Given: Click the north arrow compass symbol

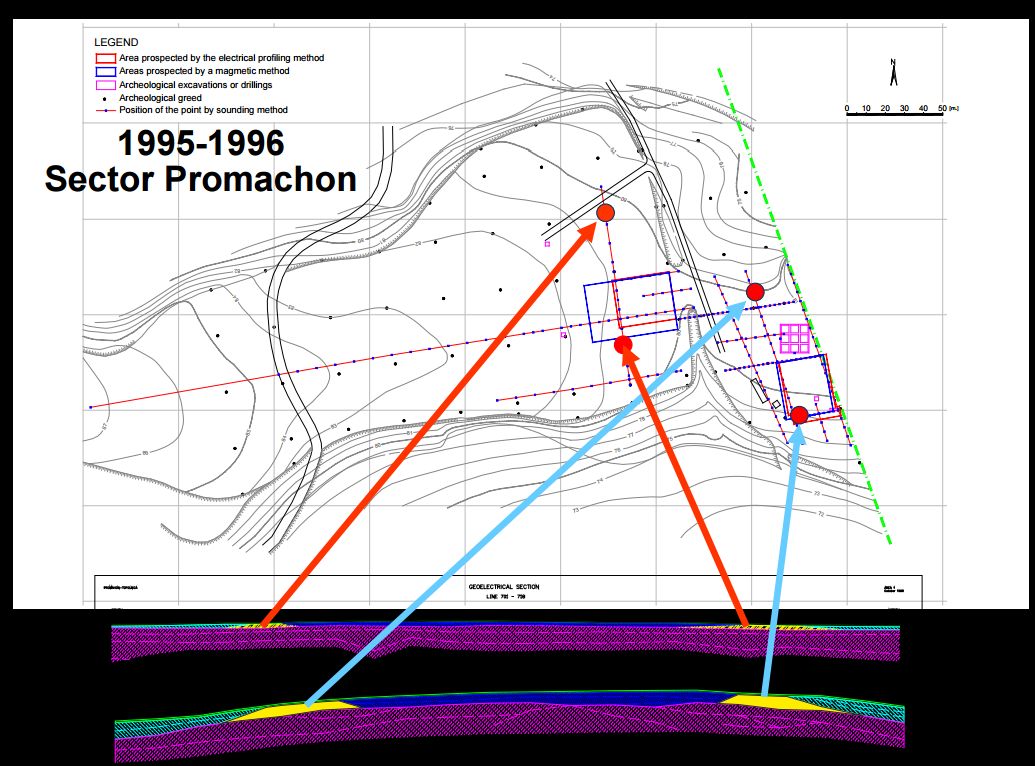Looking at the screenshot, I should pyautogui.click(x=893, y=72).
